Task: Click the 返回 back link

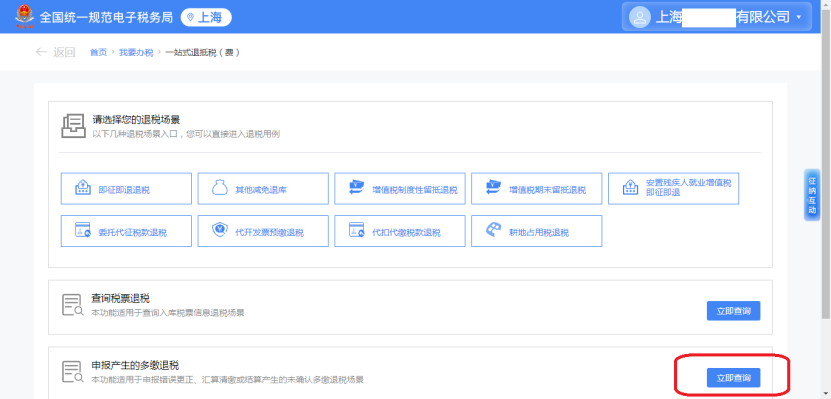Action: 64,52
